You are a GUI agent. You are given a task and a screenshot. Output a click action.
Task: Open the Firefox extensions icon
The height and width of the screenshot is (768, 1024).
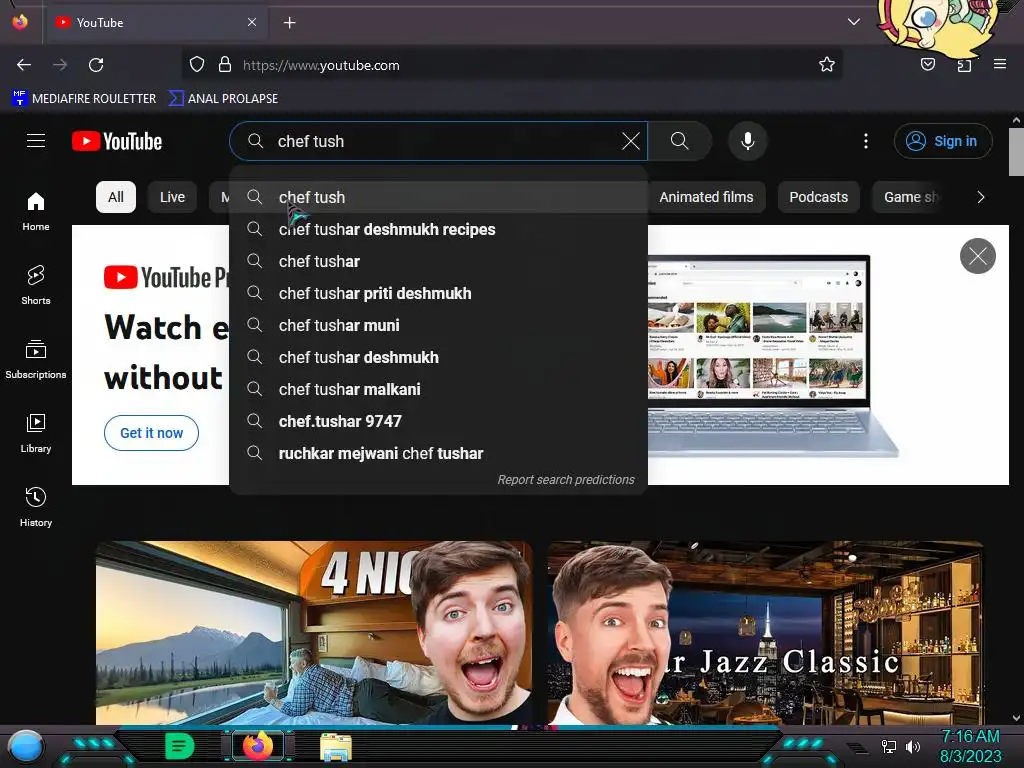point(964,64)
